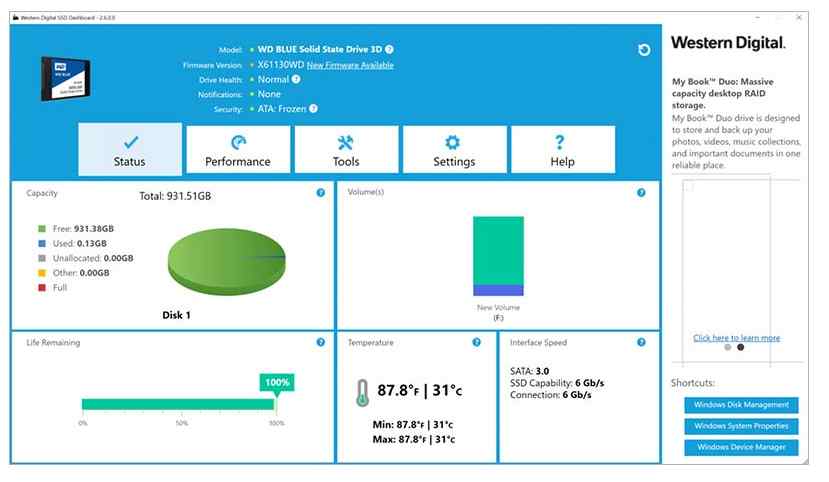Open Windows System Properties shortcut

click(741, 426)
